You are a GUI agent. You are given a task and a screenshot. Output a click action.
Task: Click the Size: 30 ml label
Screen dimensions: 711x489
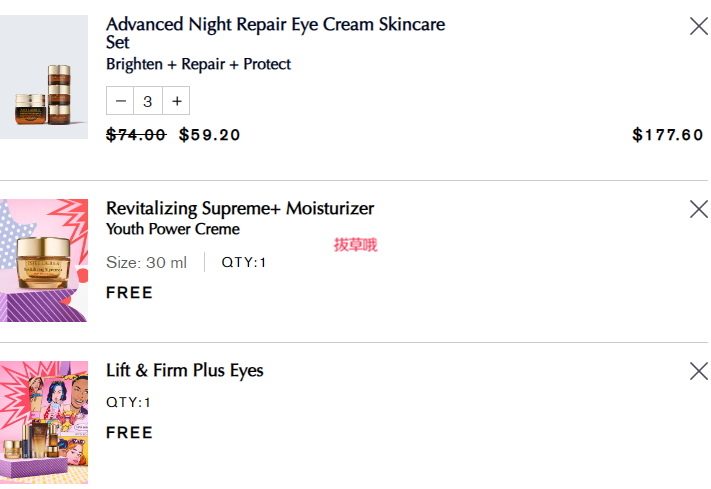146,262
